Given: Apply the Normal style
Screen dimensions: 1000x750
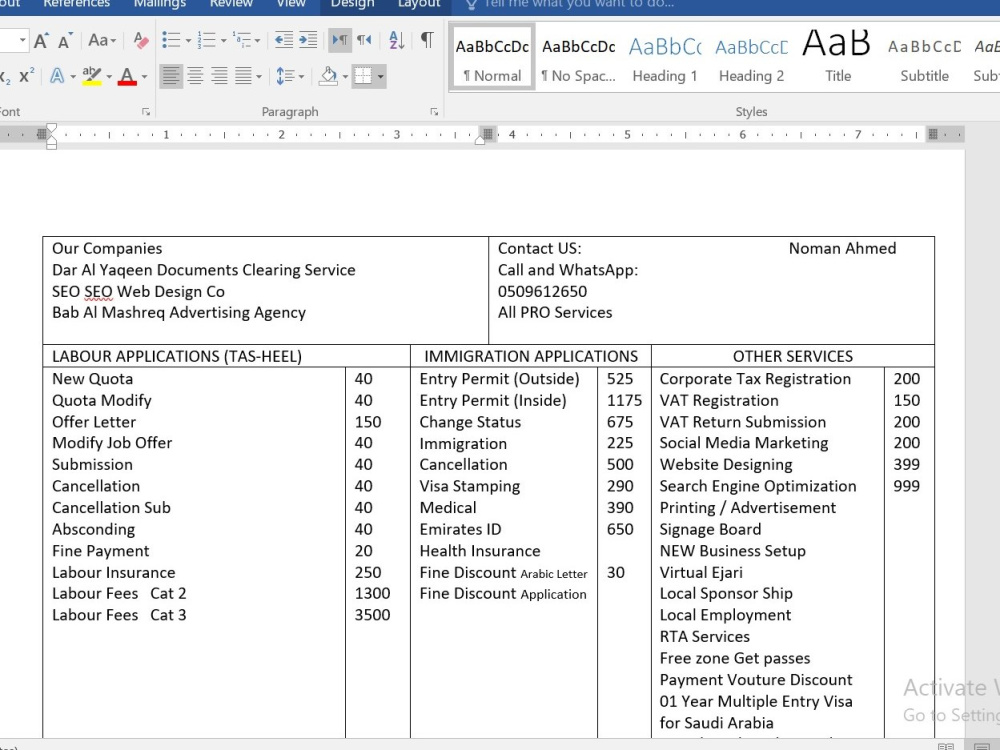Looking at the screenshot, I should tap(492, 57).
